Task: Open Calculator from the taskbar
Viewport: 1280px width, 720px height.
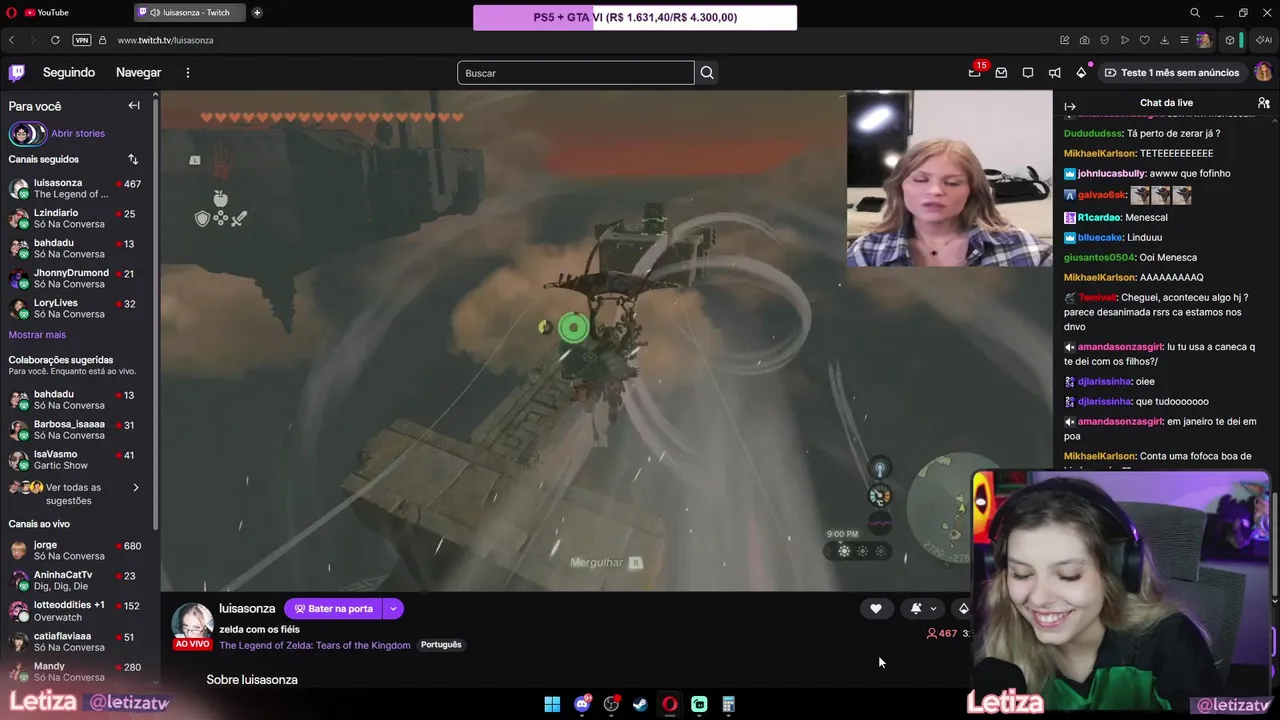Action: (729, 704)
